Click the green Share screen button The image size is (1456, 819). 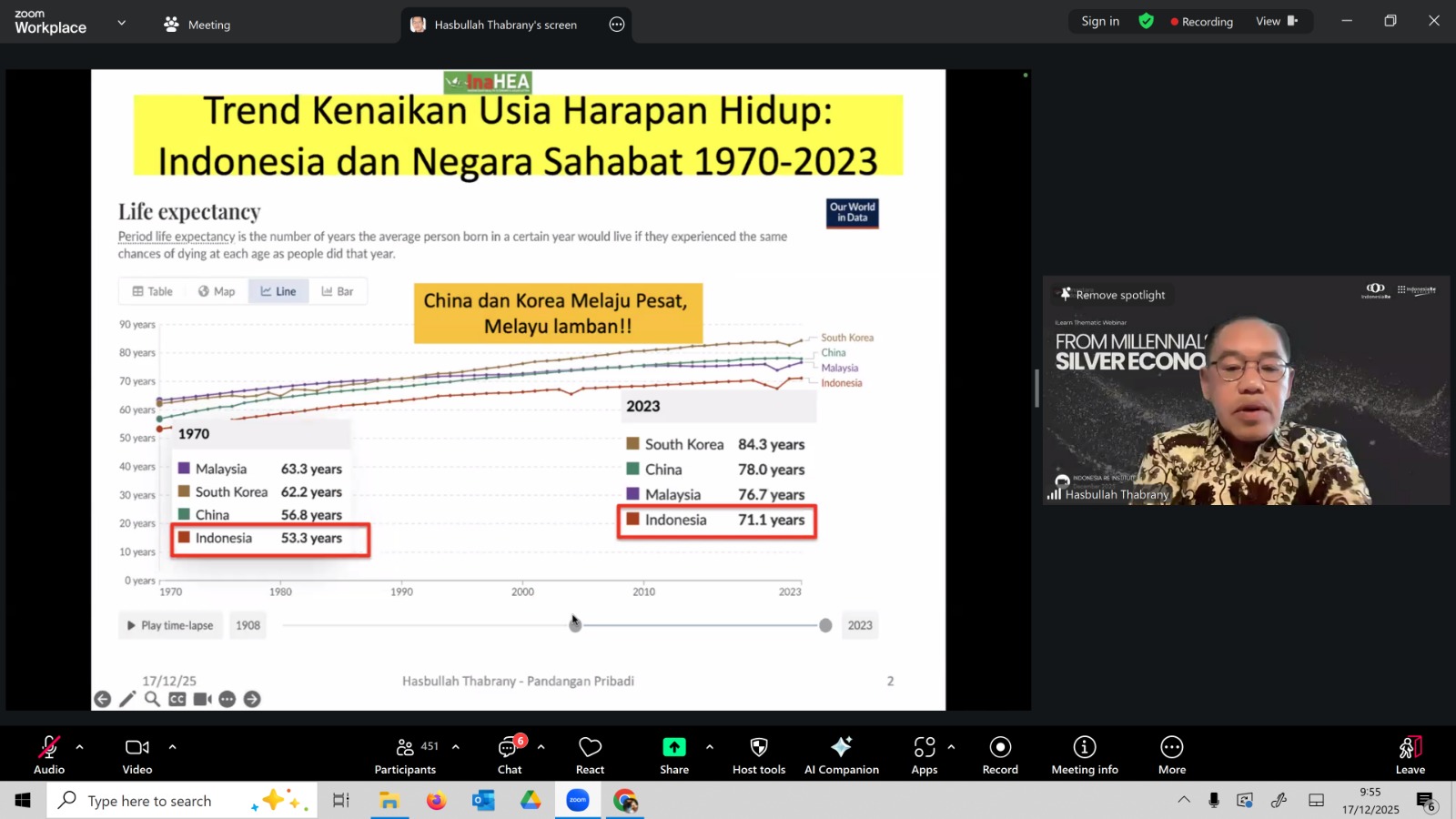point(673,754)
